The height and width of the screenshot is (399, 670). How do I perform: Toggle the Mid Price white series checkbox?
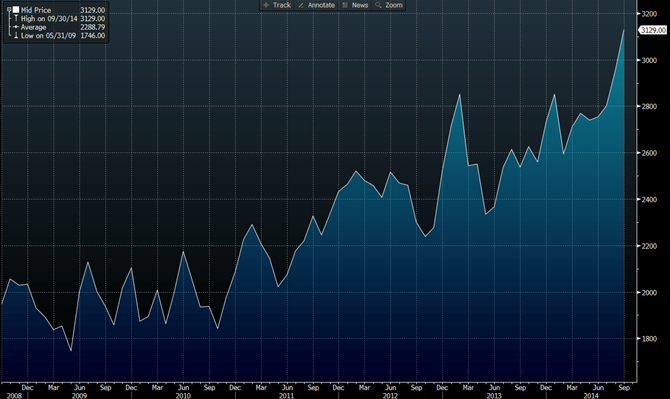[16, 10]
